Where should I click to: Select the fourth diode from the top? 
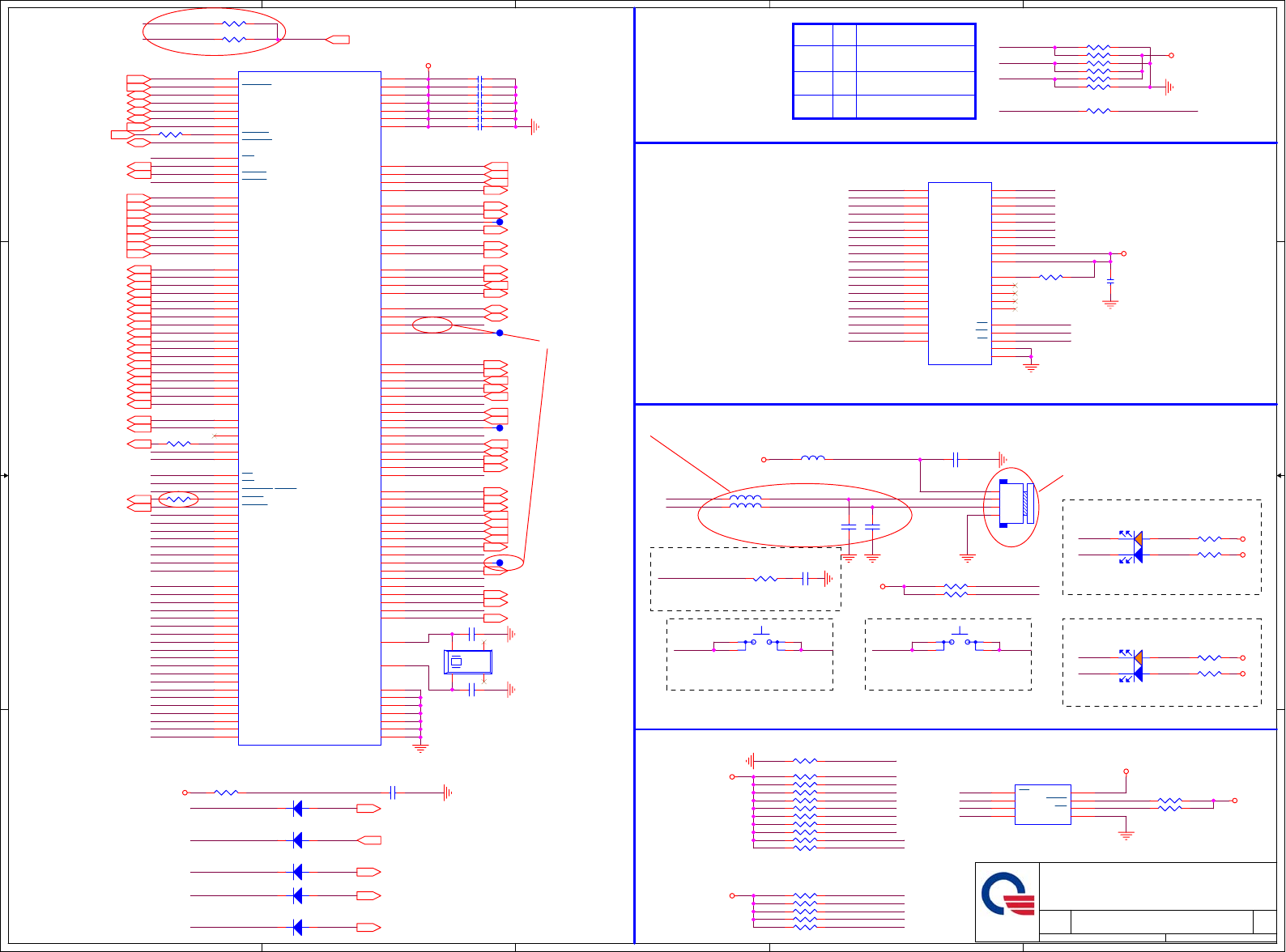[x=297, y=895]
